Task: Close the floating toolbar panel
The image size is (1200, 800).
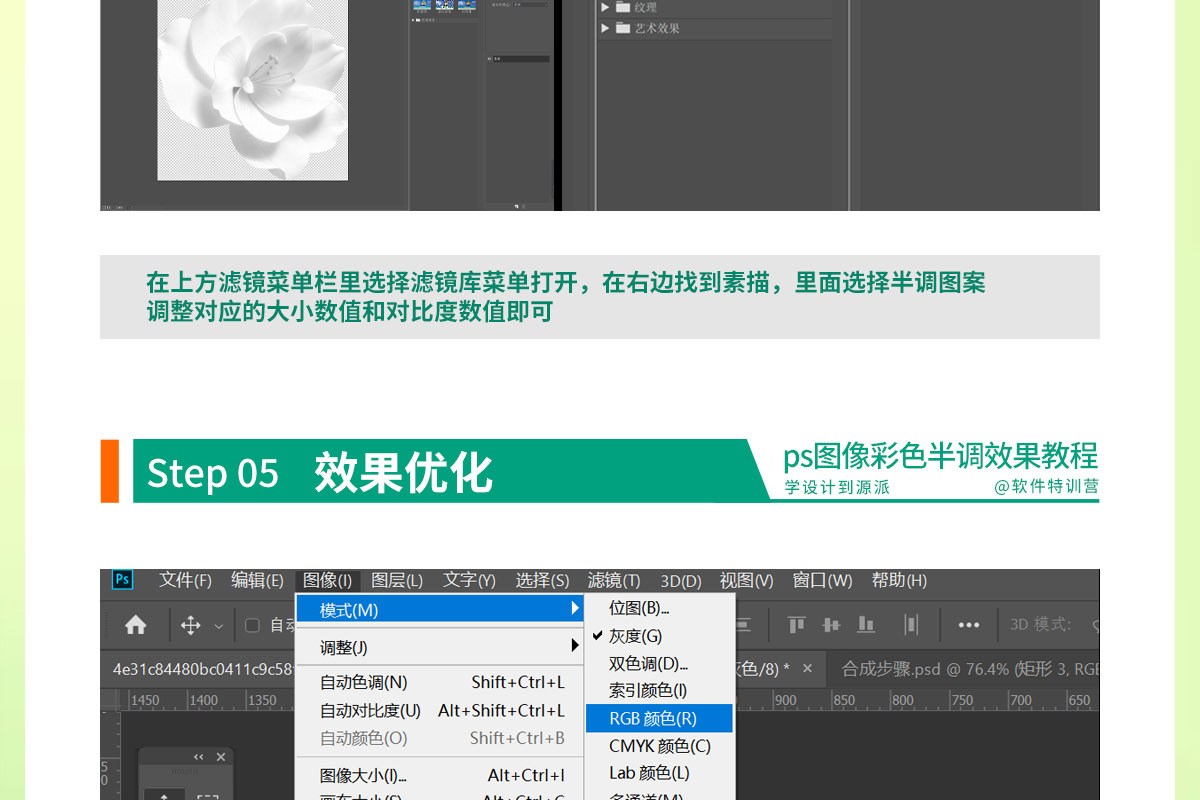Action: coord(221,757)
